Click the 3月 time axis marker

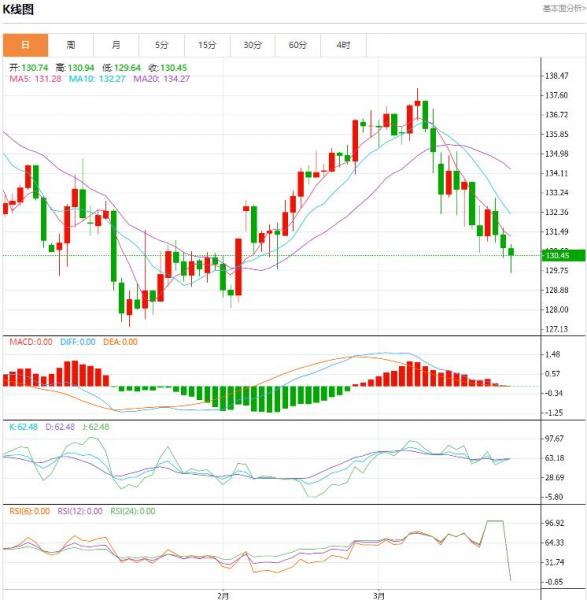point(378,595)
